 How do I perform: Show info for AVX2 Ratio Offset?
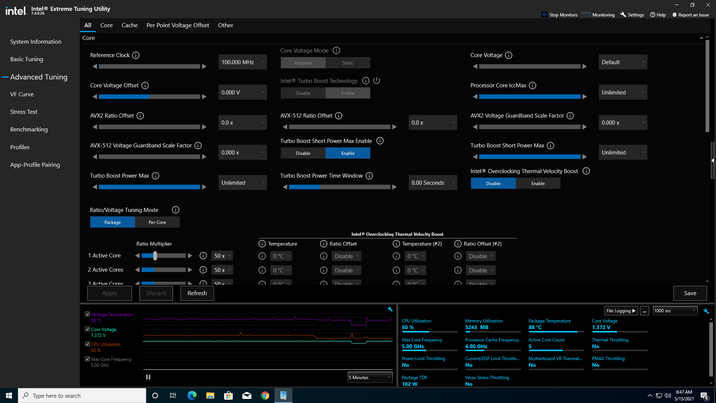140,116
